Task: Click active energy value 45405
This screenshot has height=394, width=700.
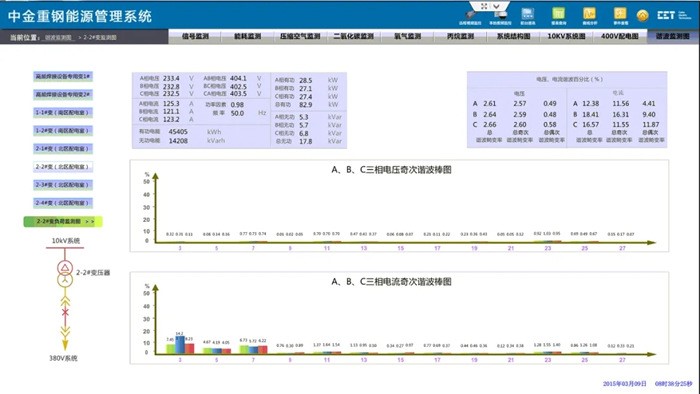Action: (178, 132)
